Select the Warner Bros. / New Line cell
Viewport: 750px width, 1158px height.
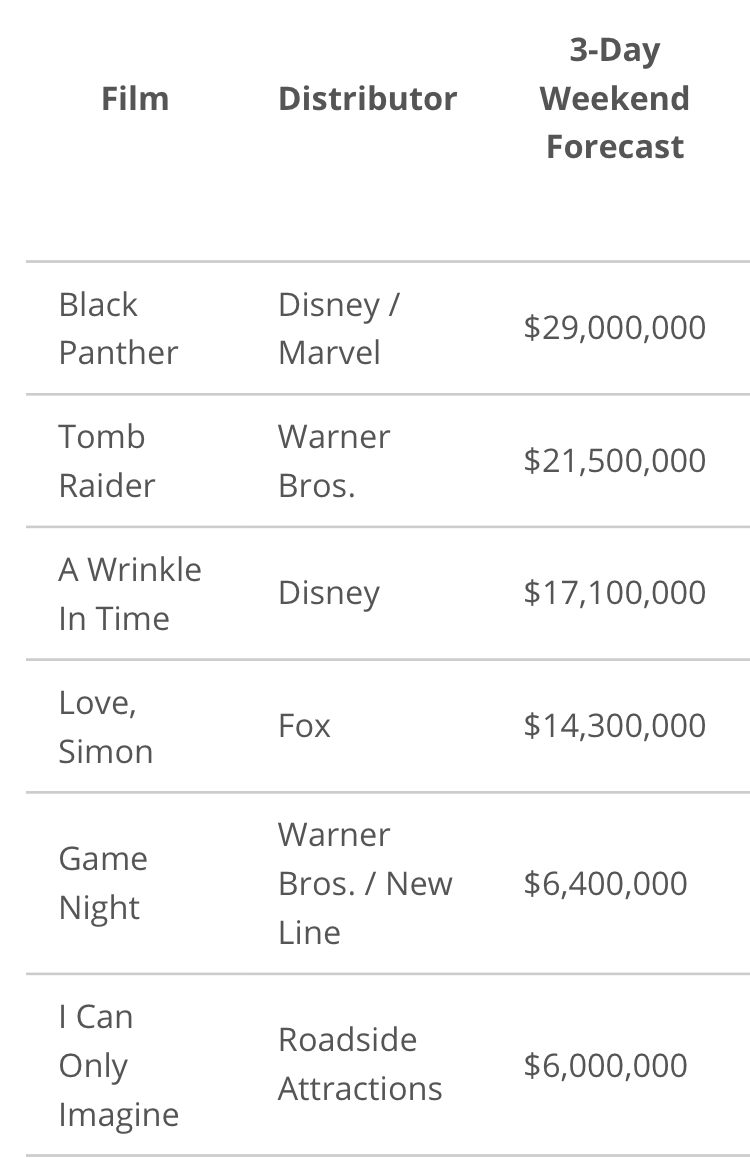pos(364,883)
